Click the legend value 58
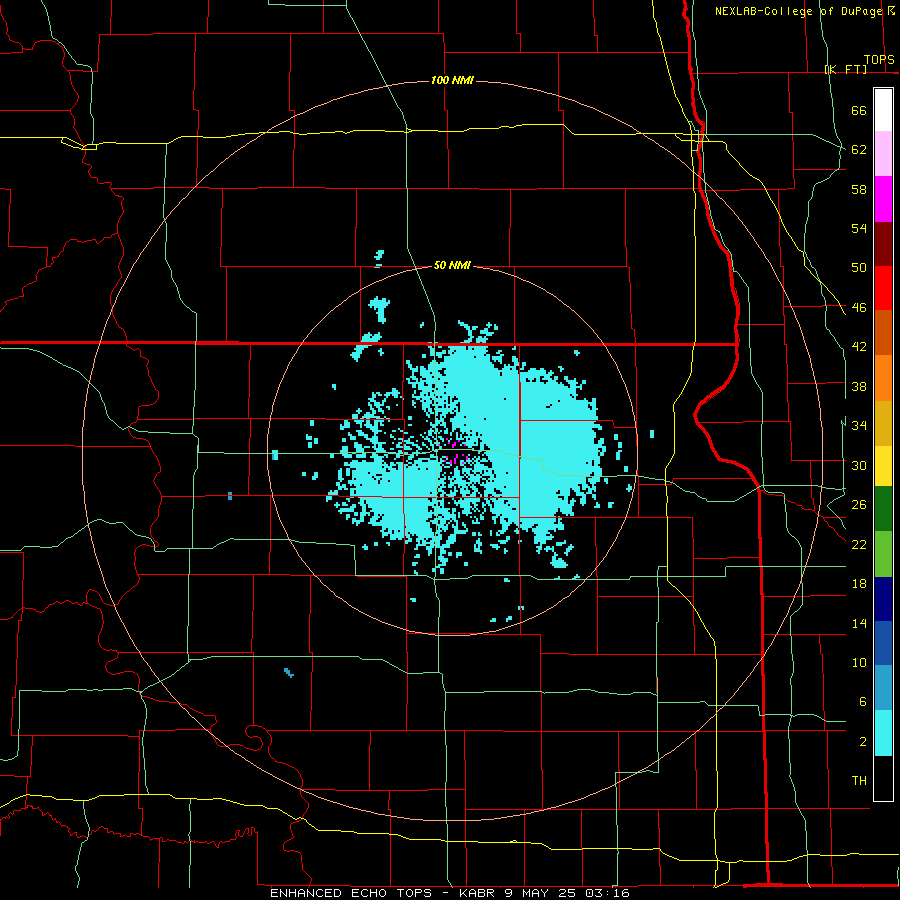 pyautogui.click(x=859, y=189)
